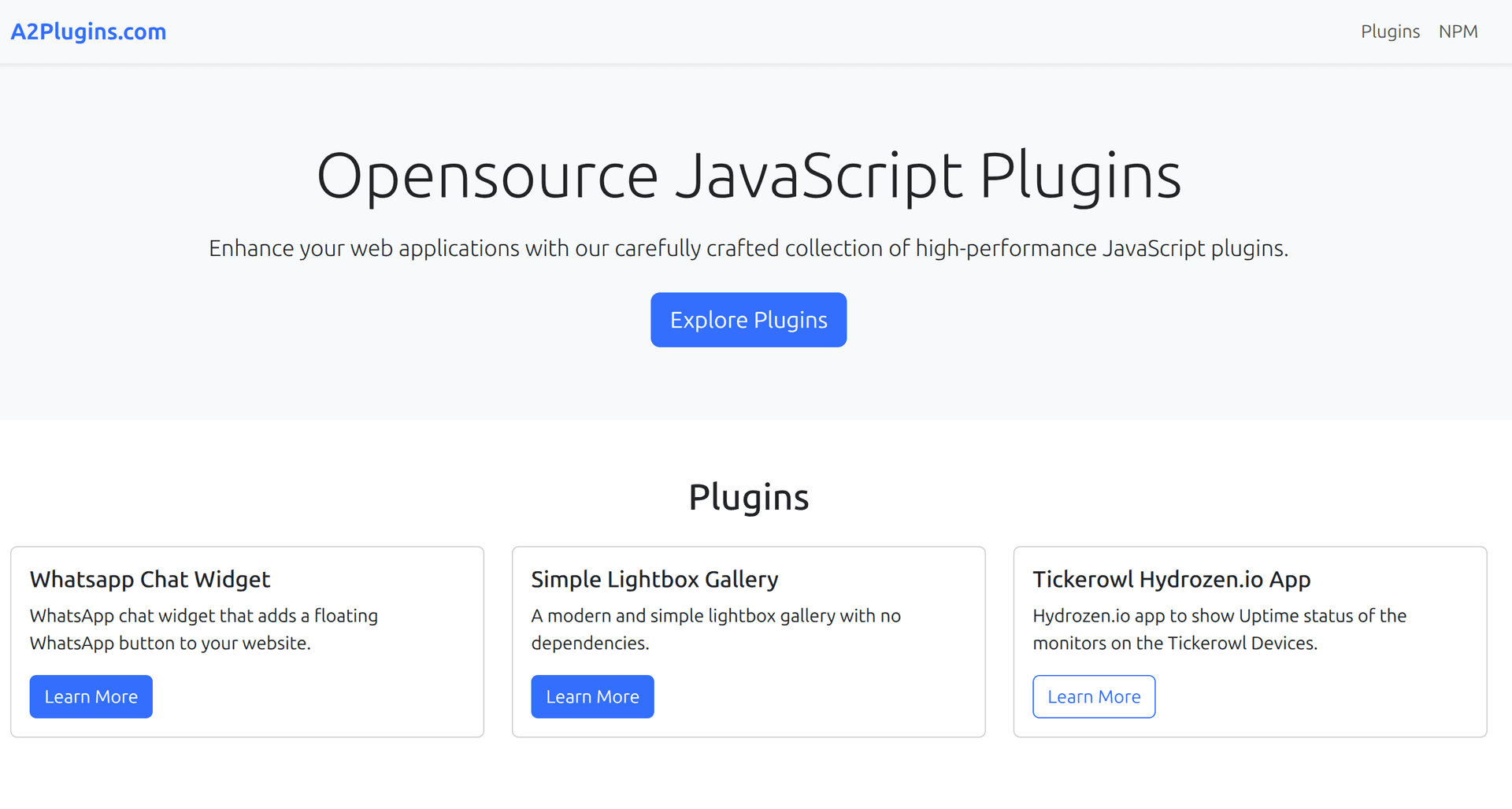
Task: Open the Plugins navigation item
Action: 1390,32
